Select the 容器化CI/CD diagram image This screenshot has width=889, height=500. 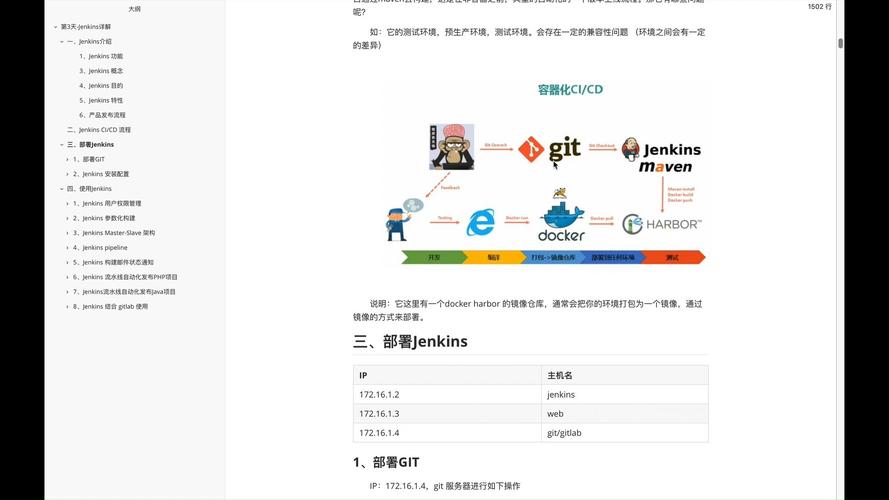tap(544, 173)
